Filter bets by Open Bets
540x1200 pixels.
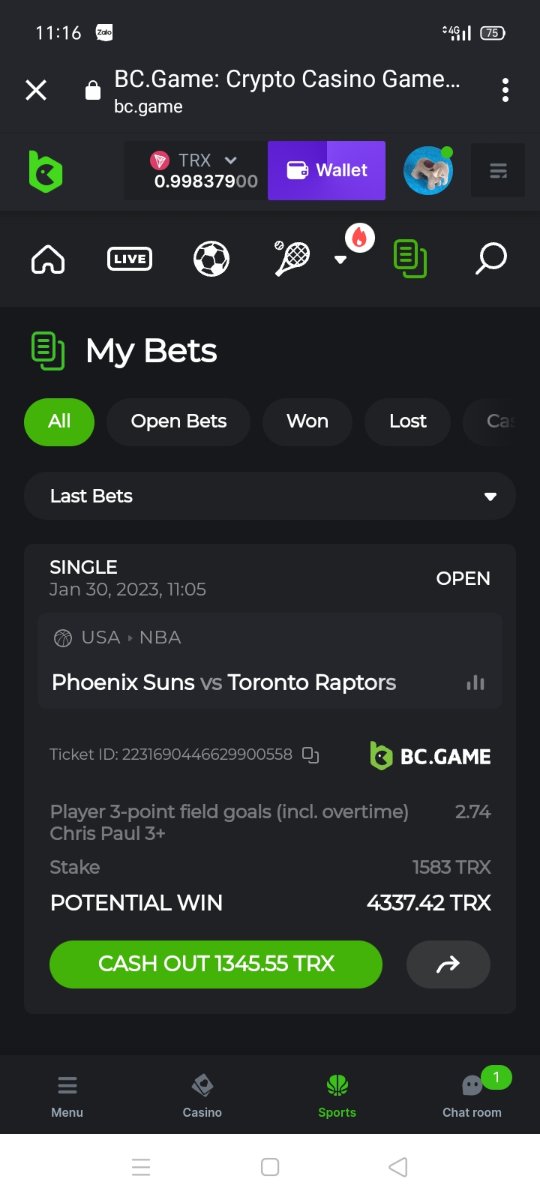[x=178, y=421]
